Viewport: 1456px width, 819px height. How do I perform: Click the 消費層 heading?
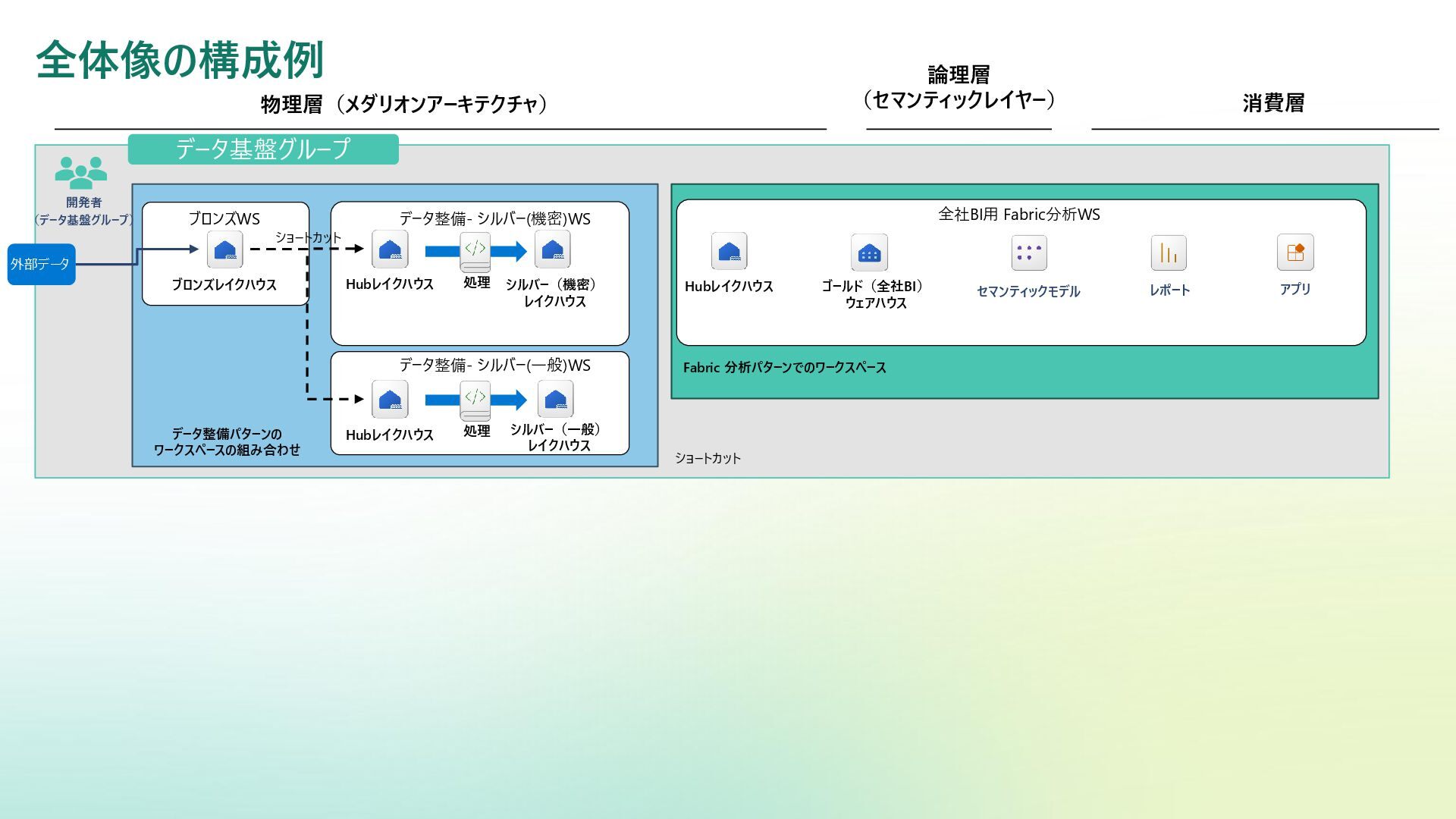1273,103
